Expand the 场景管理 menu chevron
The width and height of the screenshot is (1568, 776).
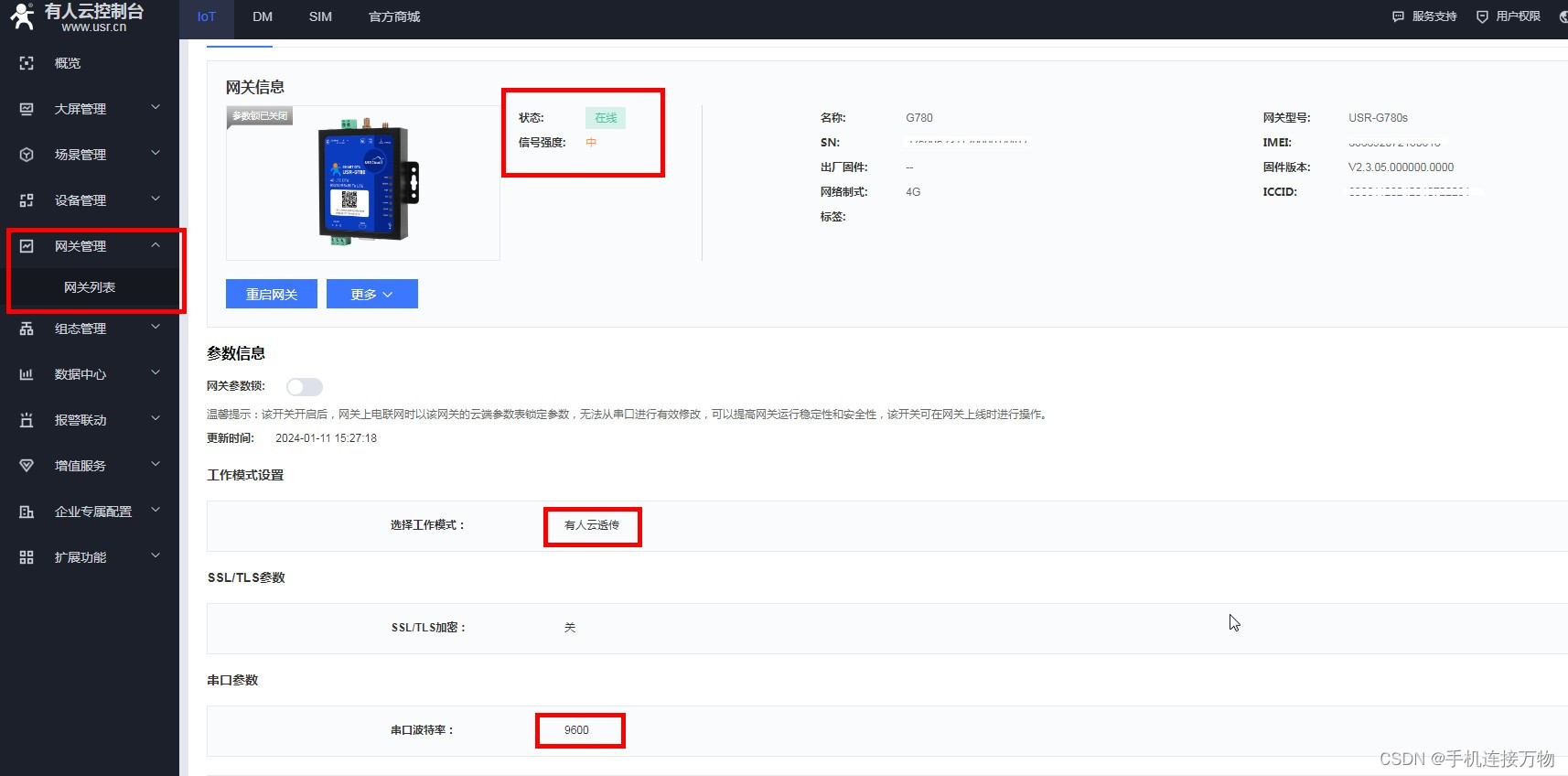pos(156,154)
